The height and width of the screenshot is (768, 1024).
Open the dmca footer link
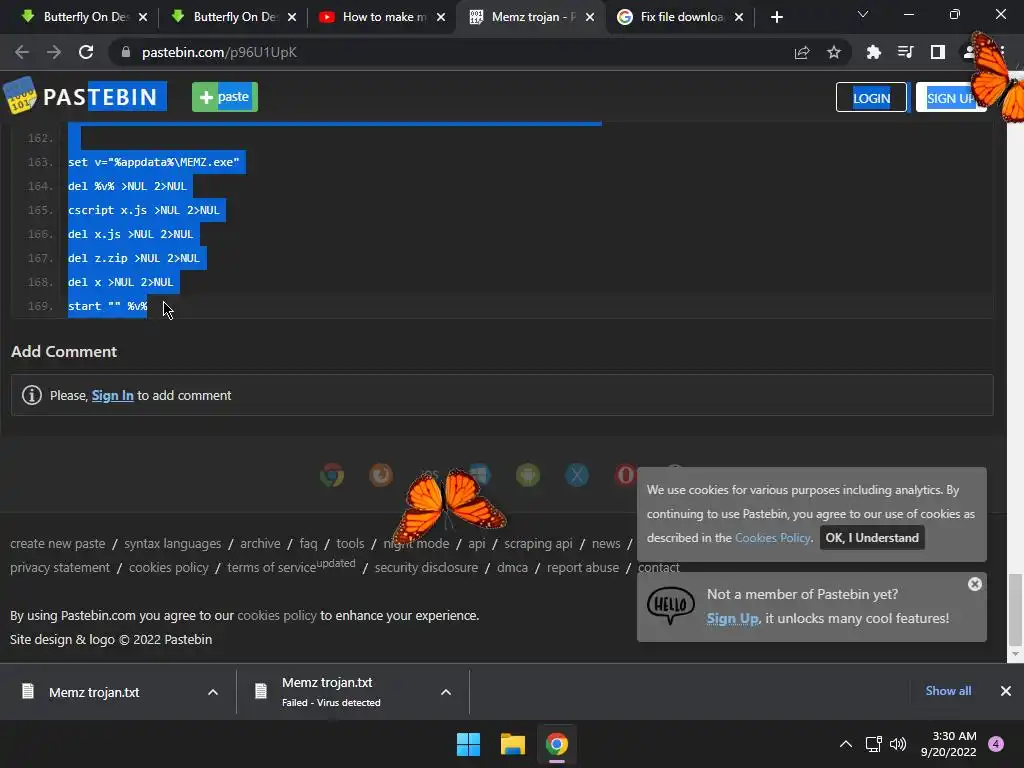click(x=512, y=568)
